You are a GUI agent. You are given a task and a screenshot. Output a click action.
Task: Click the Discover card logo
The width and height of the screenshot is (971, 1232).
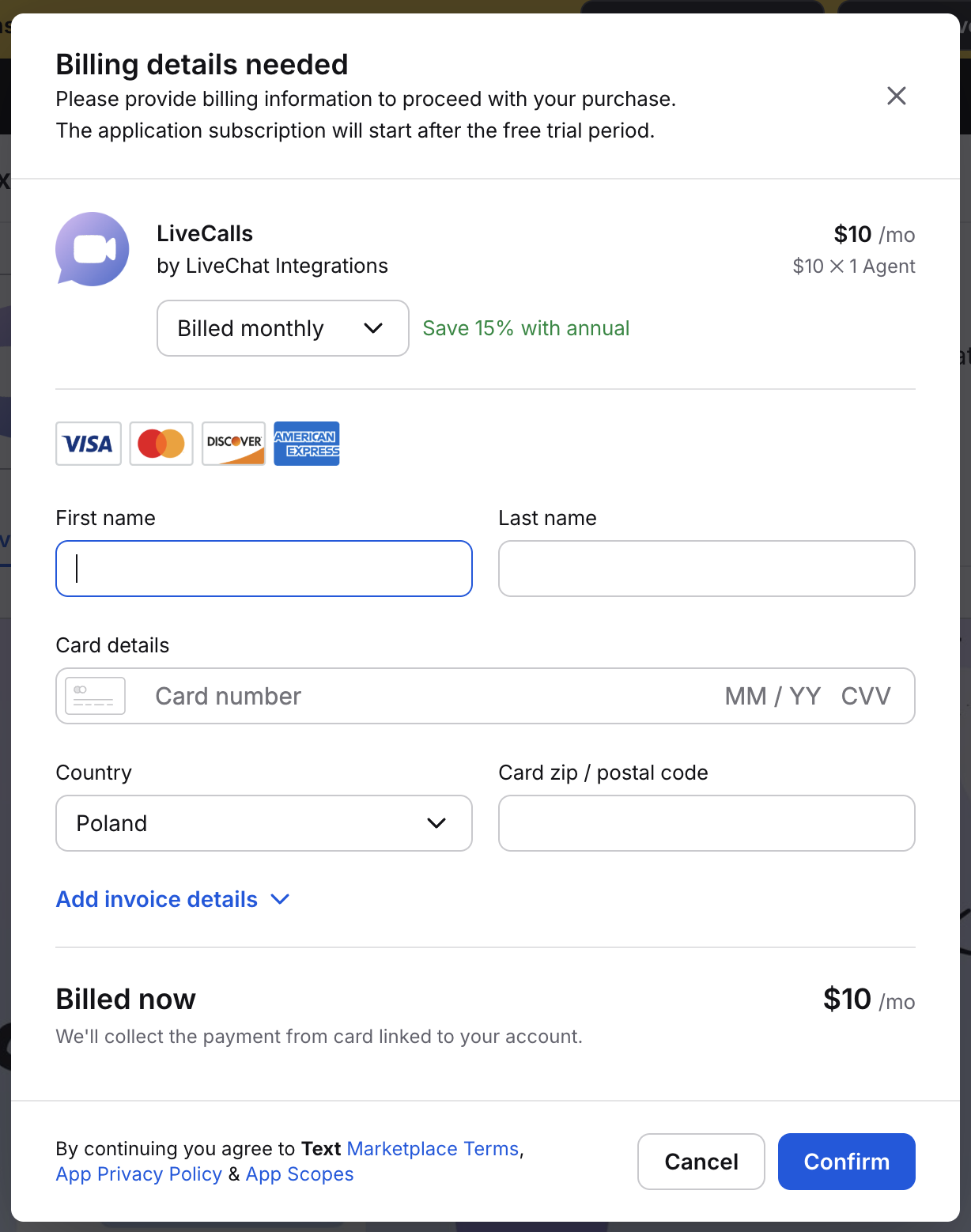tap(233, 444)
